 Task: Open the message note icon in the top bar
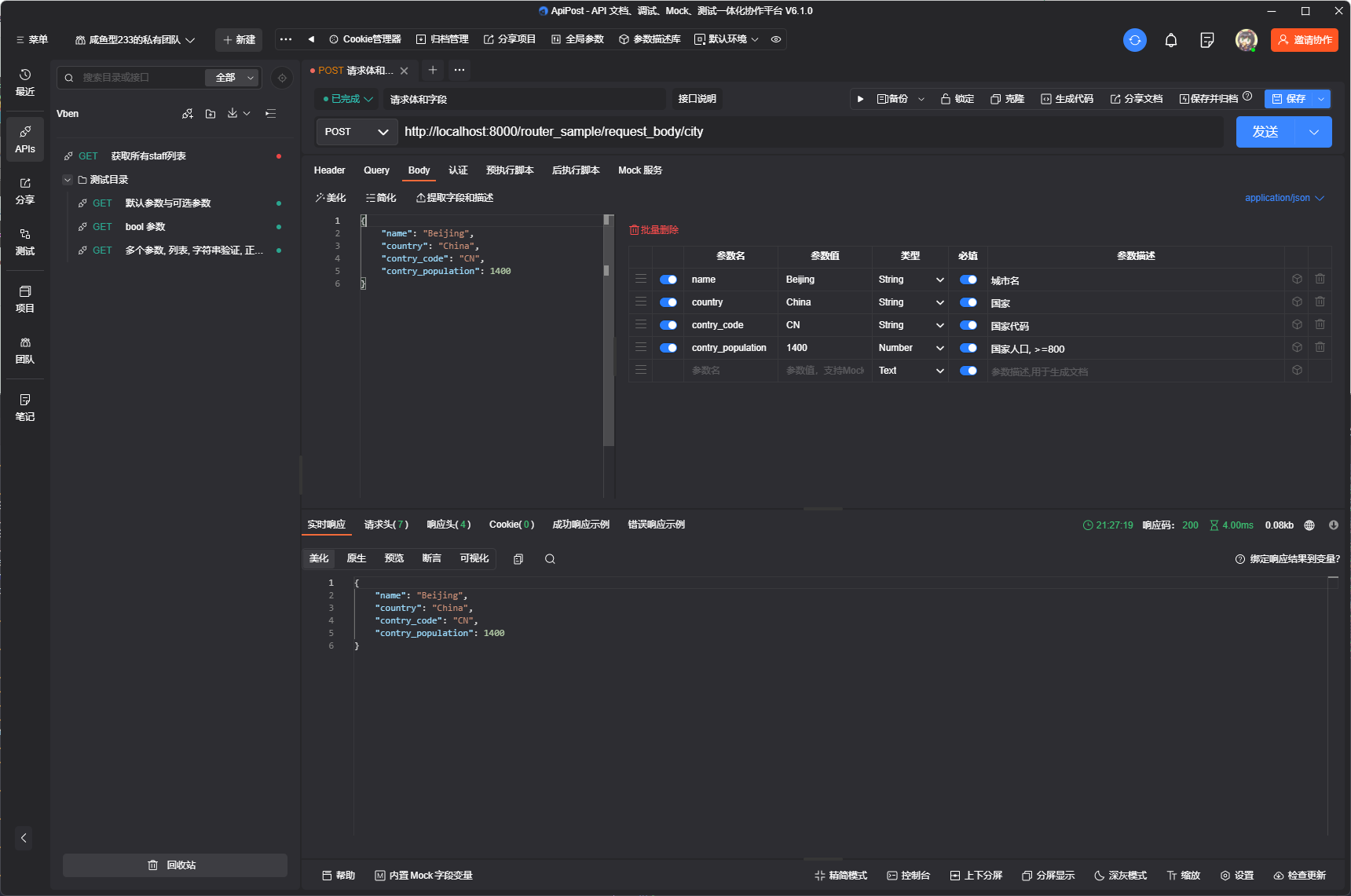click(1207, 40)
